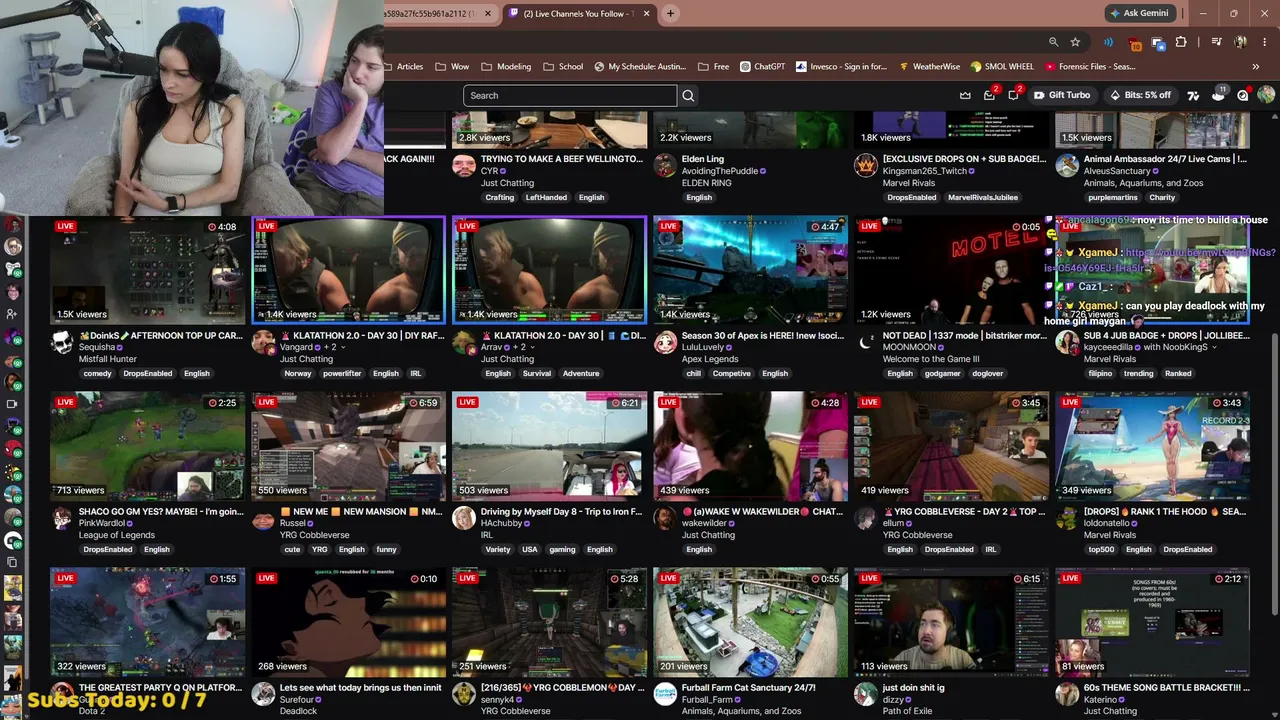Click the search magnifier button
Viewport: 1280px width, 720px height.
688,96
